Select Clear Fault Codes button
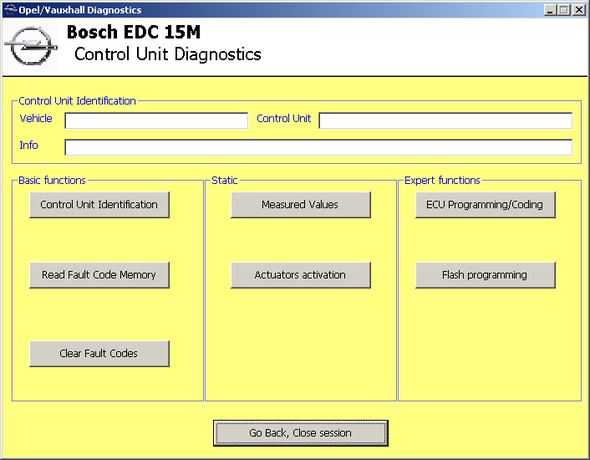This screenshot has width=590, height=460. click(x=99, y=354)
